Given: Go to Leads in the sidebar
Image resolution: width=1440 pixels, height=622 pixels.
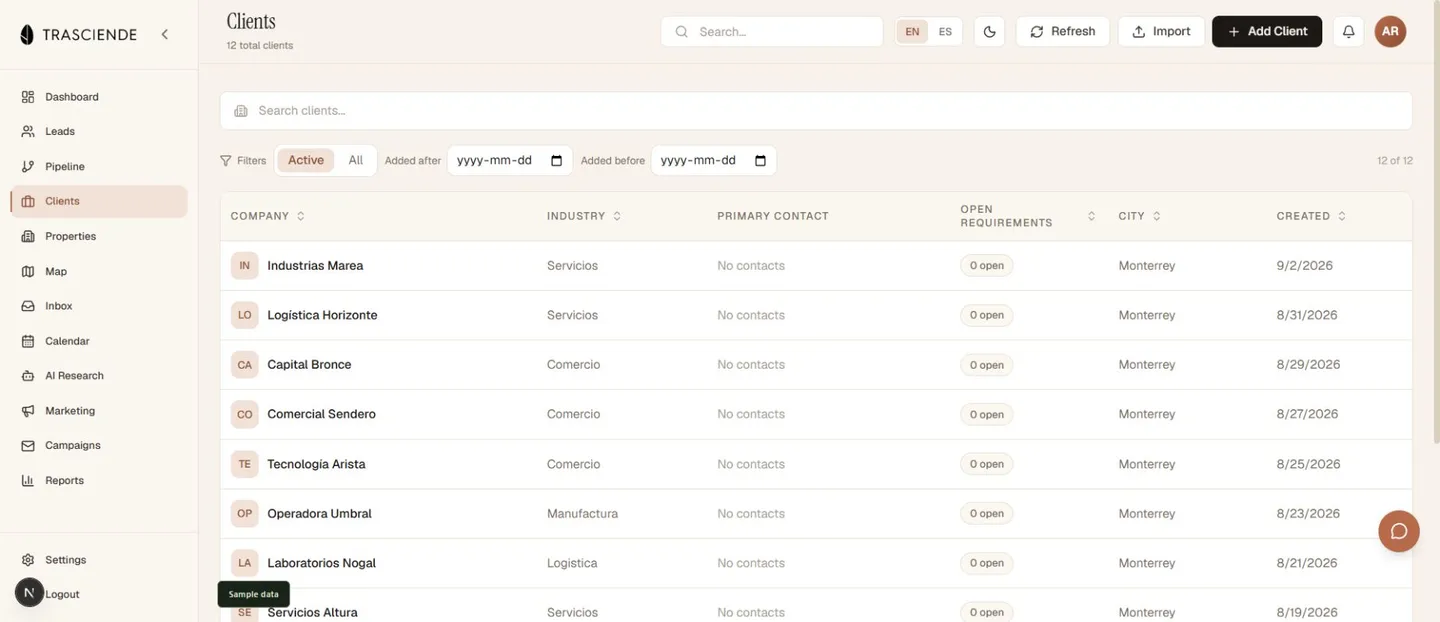Looking at the screenshot, I should (99, 131).
